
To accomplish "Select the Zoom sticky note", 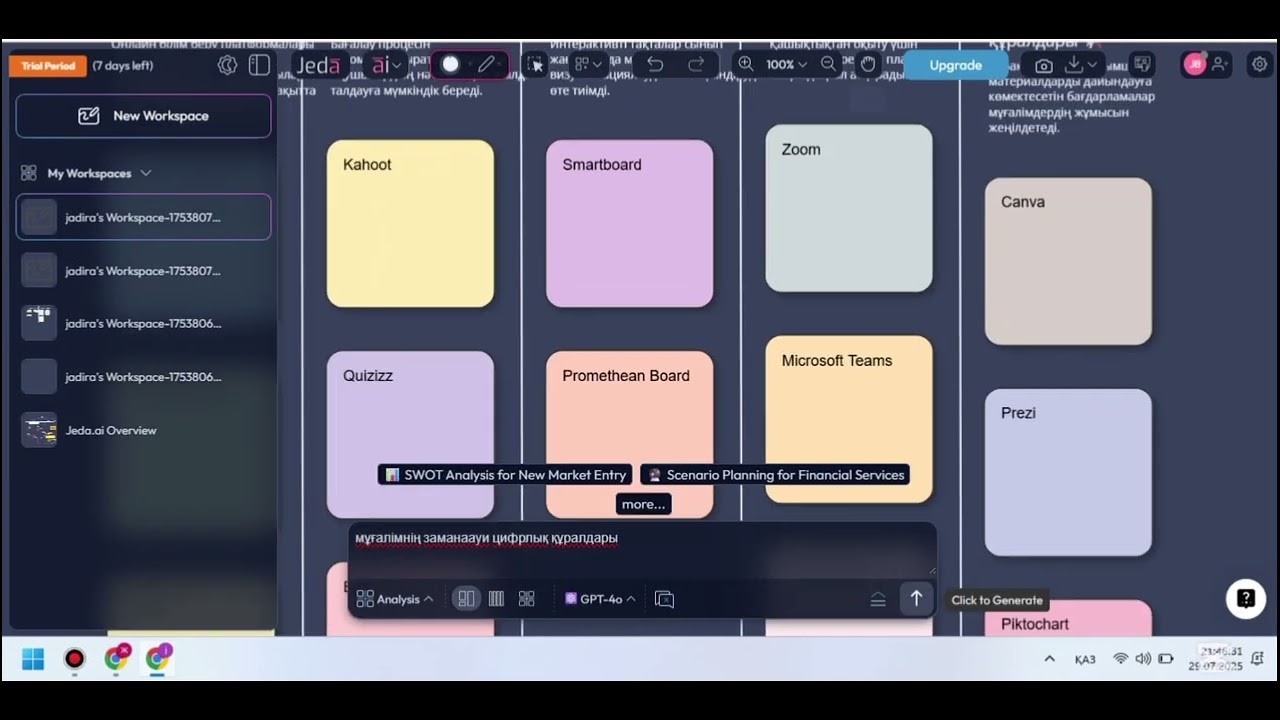I will (x=849, y=208).
